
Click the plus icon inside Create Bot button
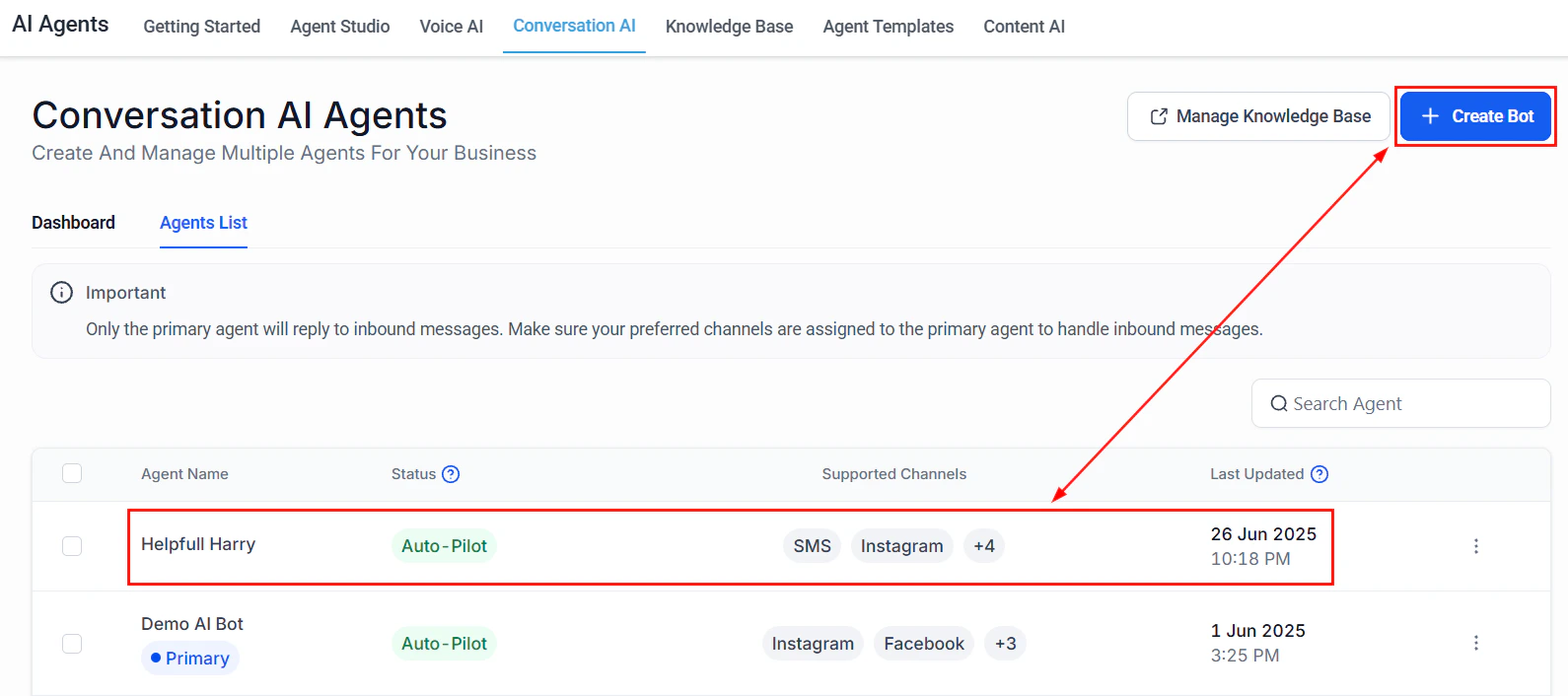(1430, 115)
